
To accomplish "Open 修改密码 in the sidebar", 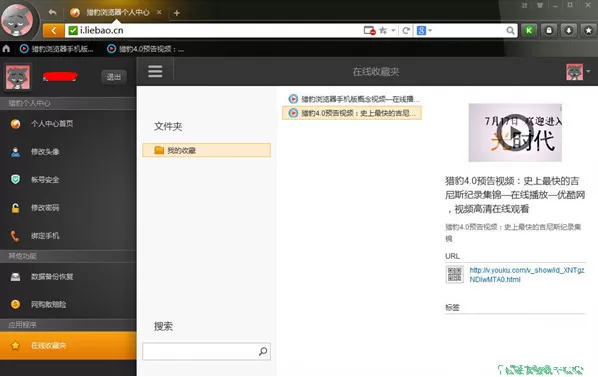I will [x=68, y=208].
